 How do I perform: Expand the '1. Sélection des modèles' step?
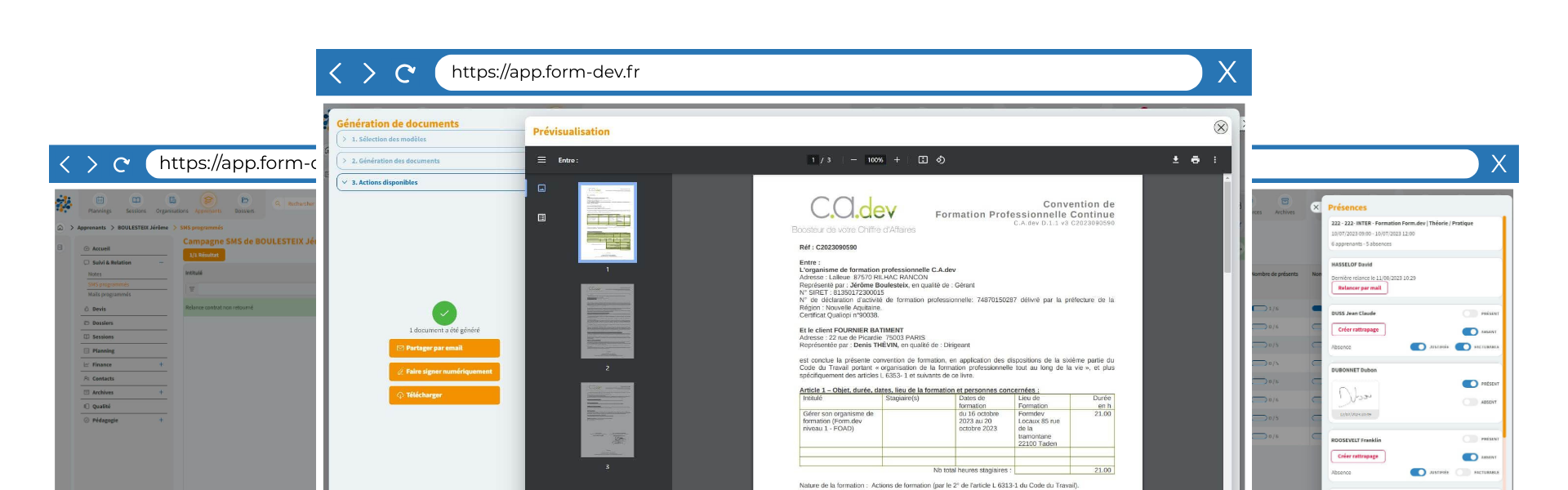tap(389, 140)
